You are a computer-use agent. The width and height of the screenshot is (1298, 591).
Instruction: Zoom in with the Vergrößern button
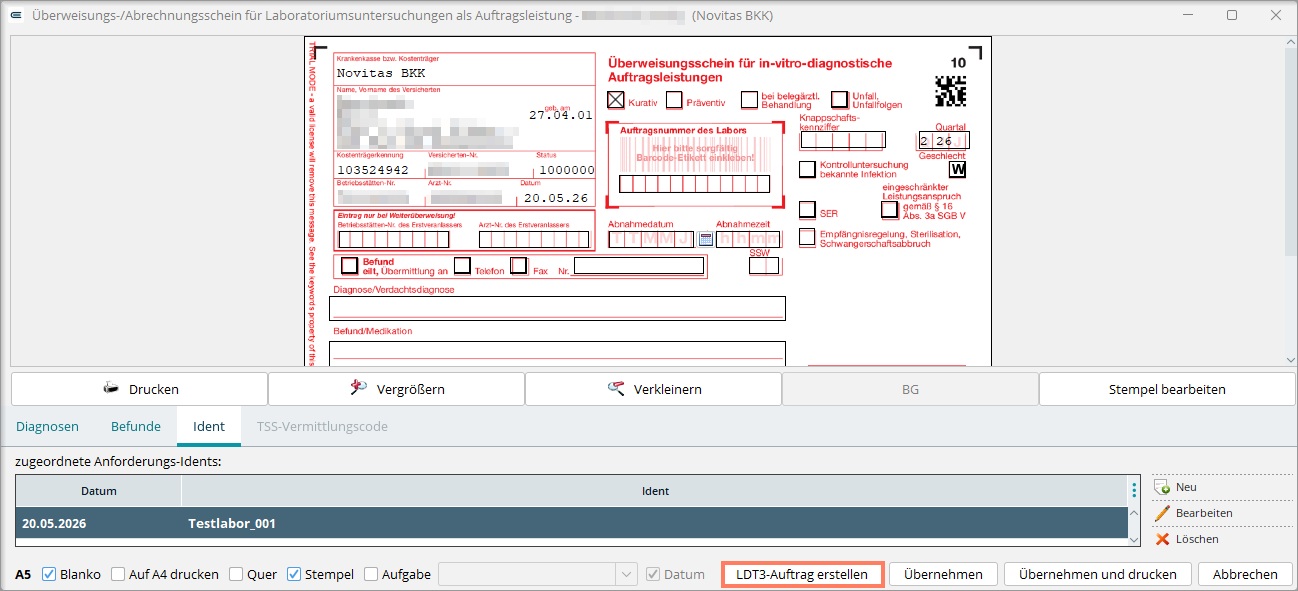[396, 389]
